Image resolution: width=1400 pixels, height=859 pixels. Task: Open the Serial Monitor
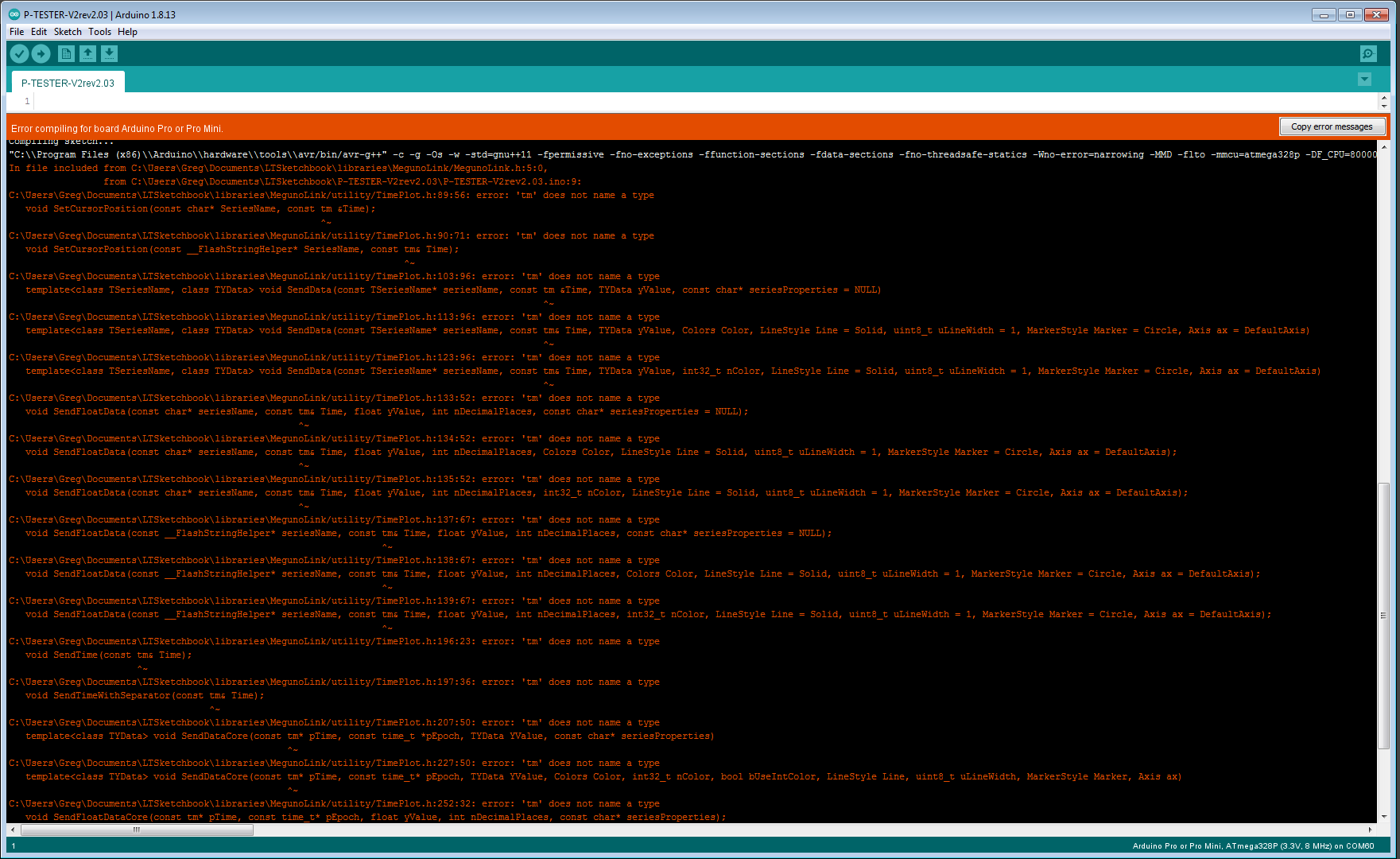coord(1367,53)
